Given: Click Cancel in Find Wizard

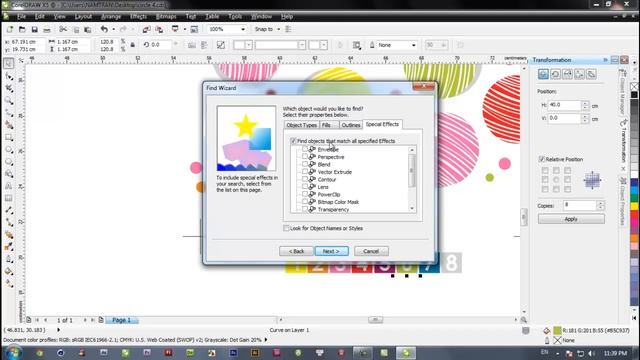Looking at the screenshot, I should (x=371, y=251).
